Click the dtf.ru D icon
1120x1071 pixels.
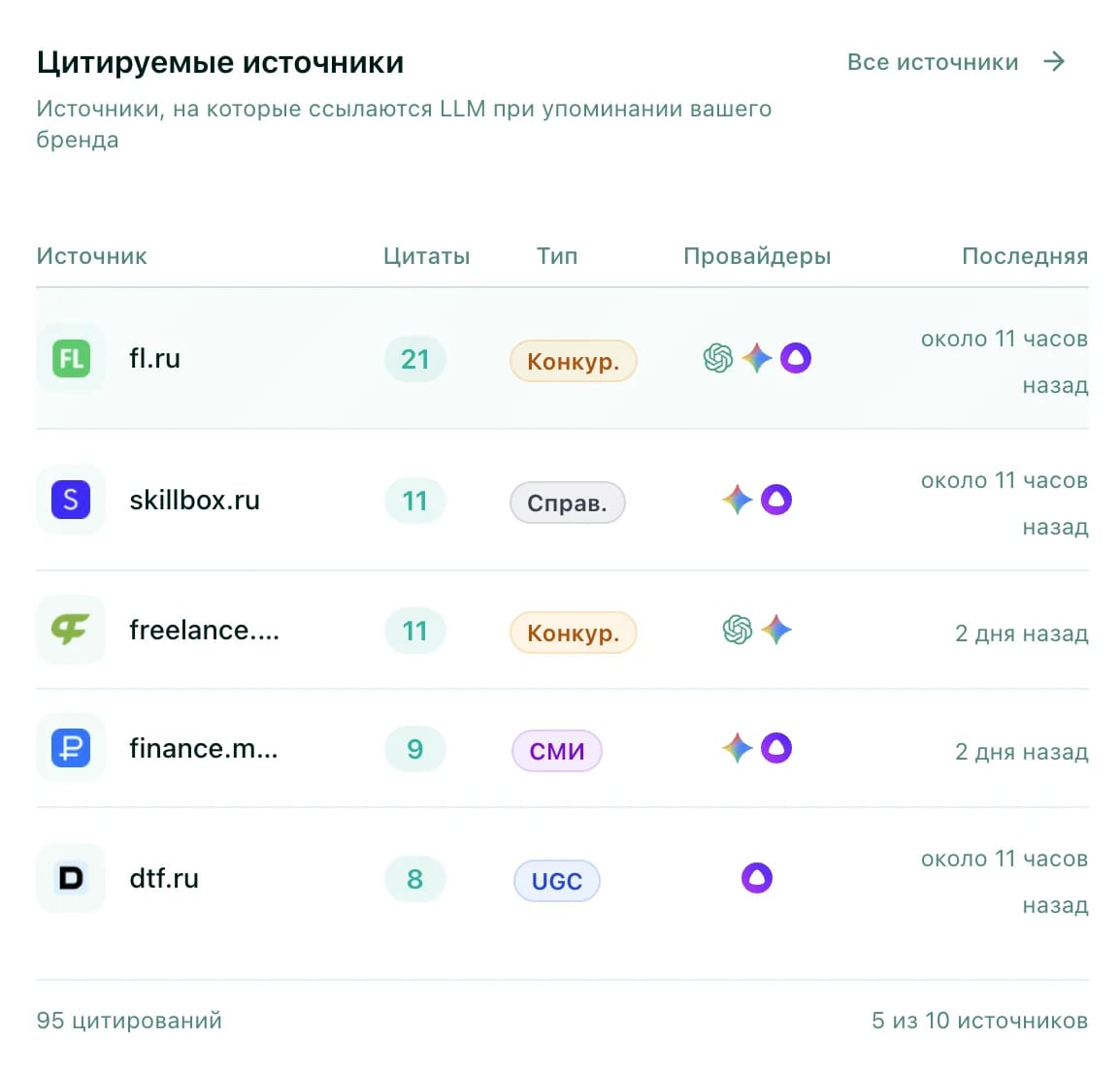pos(70,879)
